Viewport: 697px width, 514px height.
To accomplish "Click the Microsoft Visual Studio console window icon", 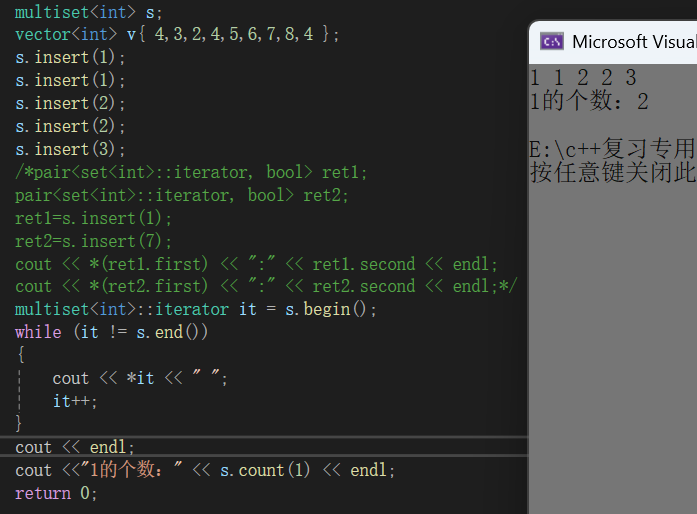I will click(x=552, y=42).
